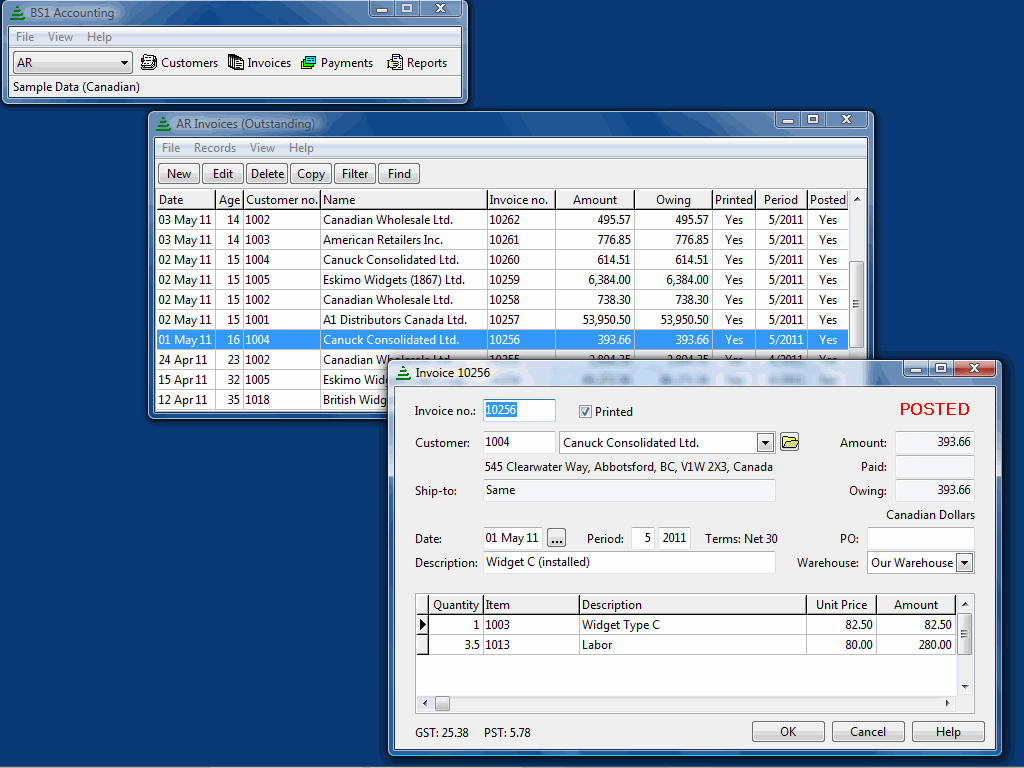Open the Payments module icon
Viewport: 1024px width, 768px height.
pyautogui.click(x=309, y=63)
